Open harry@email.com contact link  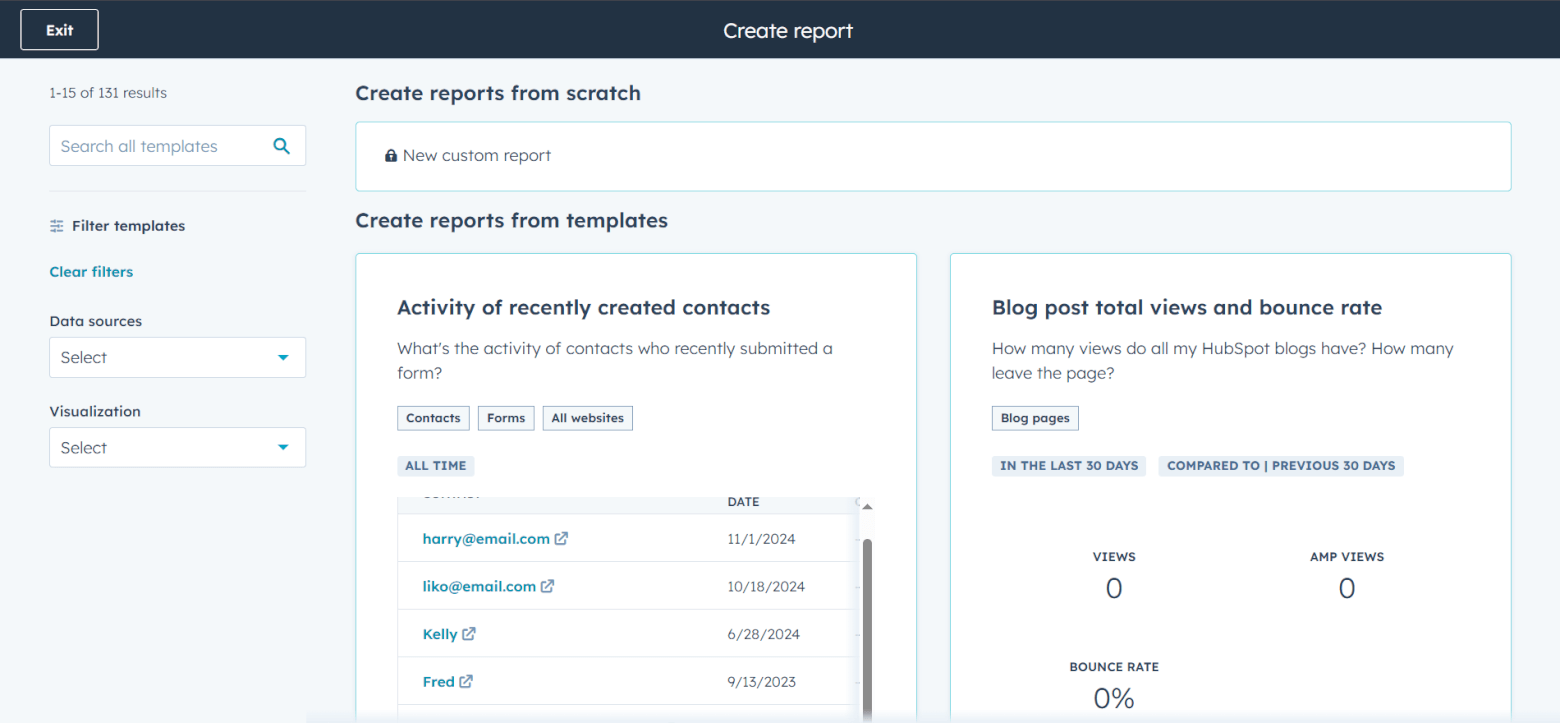(486, 539)
